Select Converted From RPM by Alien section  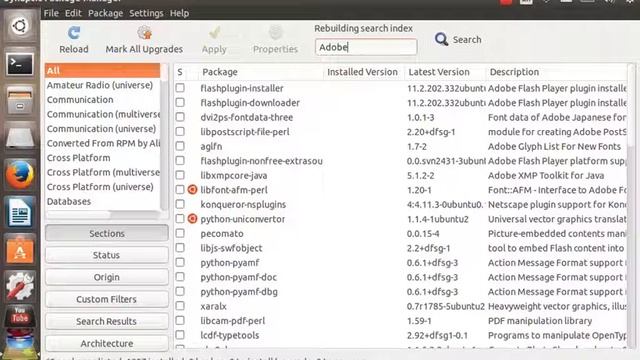tap(102, 143)
